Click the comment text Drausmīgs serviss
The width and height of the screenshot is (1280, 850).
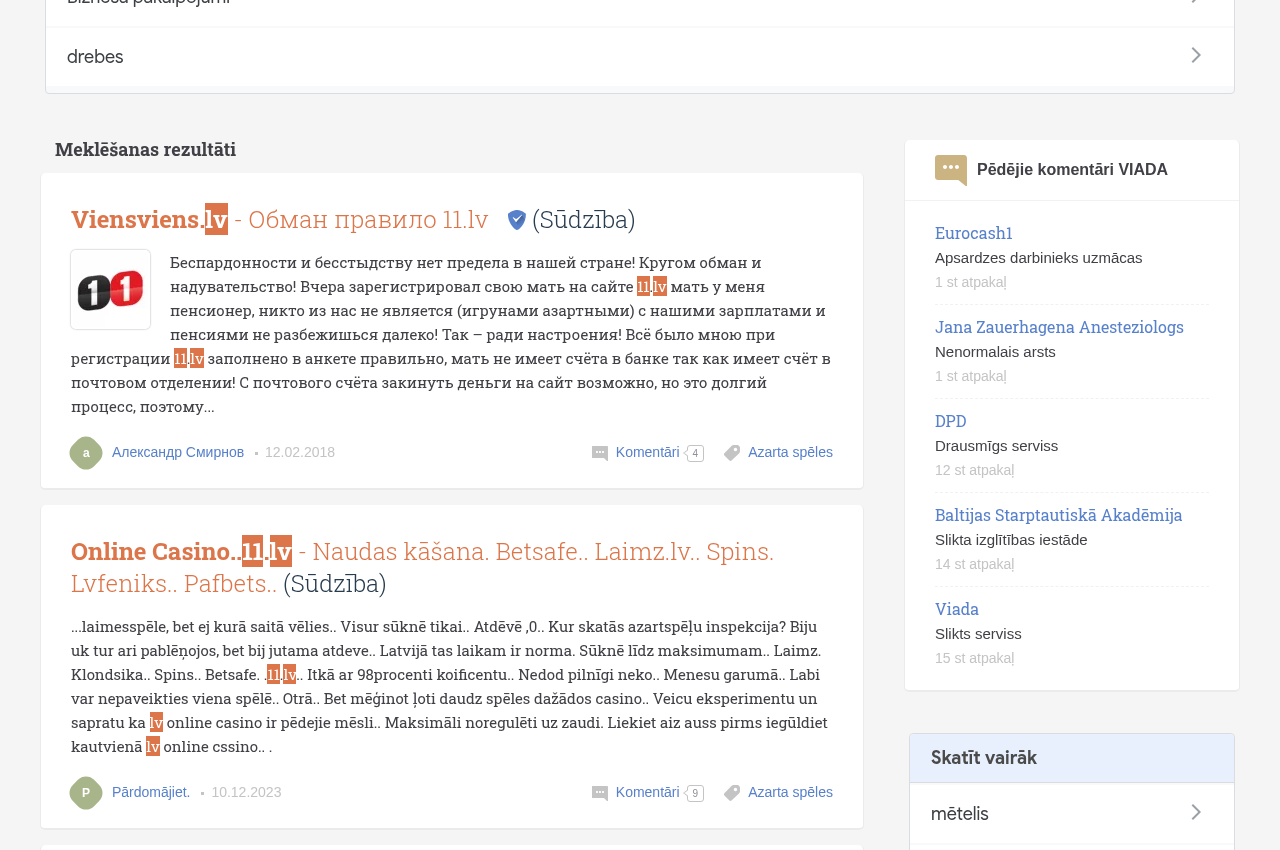[996, 446]
